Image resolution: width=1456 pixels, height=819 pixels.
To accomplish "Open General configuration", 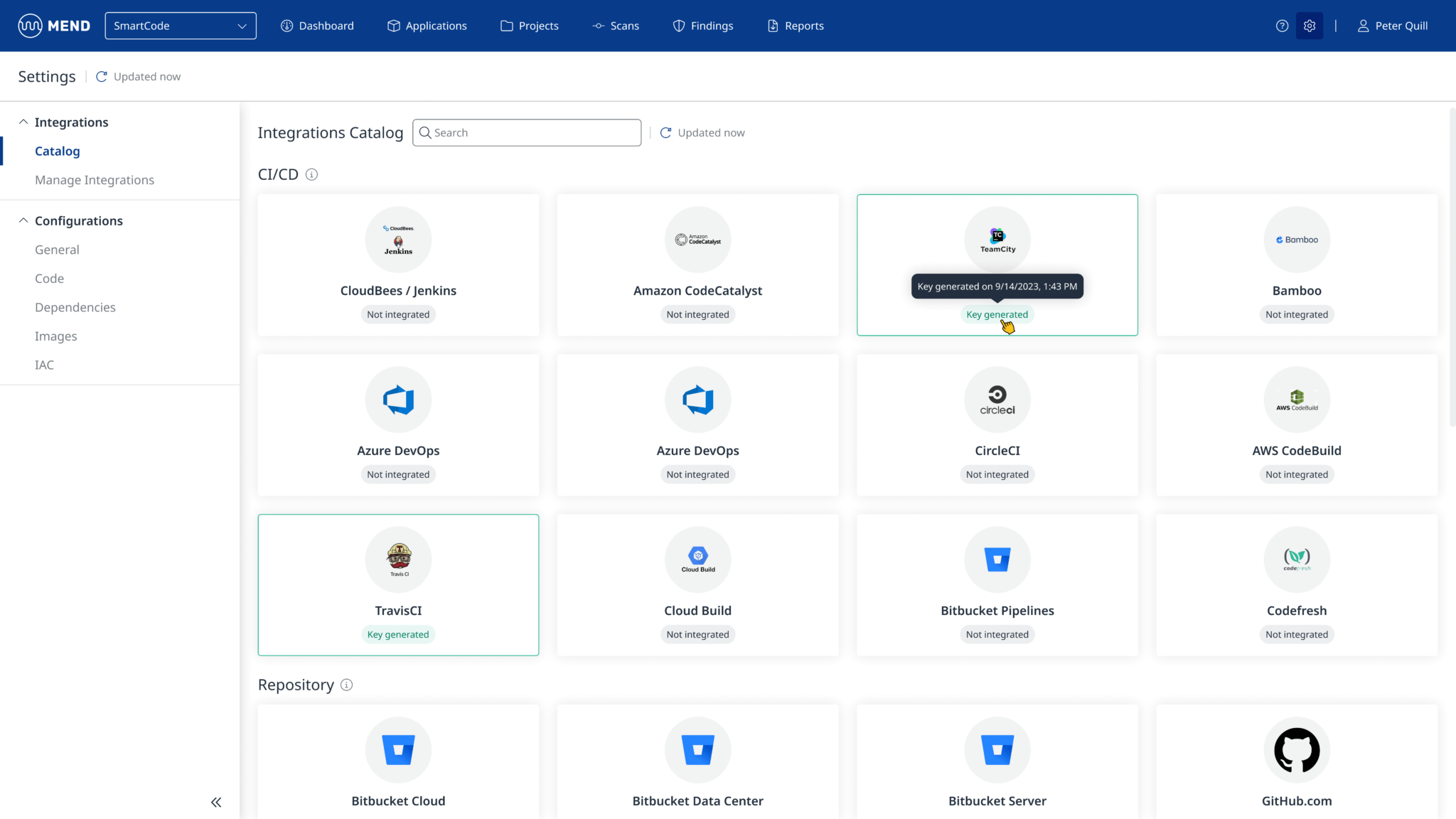I will point(57,250).
